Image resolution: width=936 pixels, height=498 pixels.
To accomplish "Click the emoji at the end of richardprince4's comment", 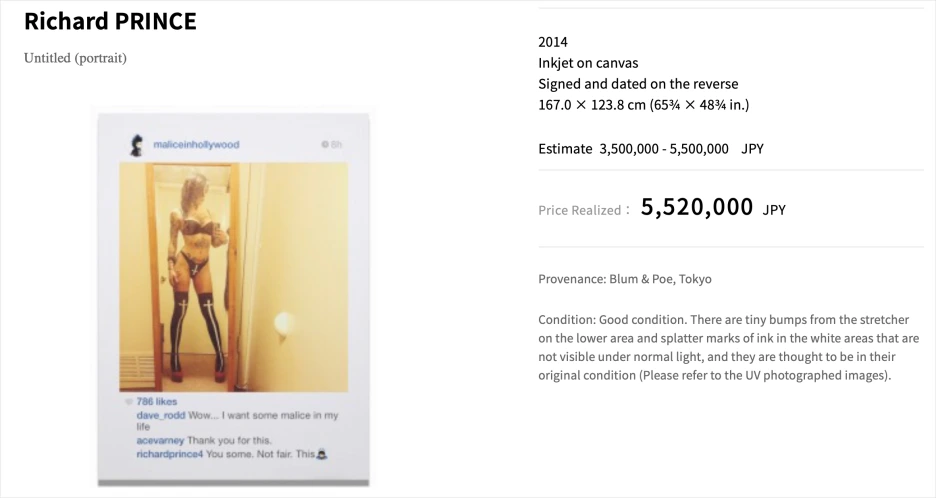I will [322, 454].
